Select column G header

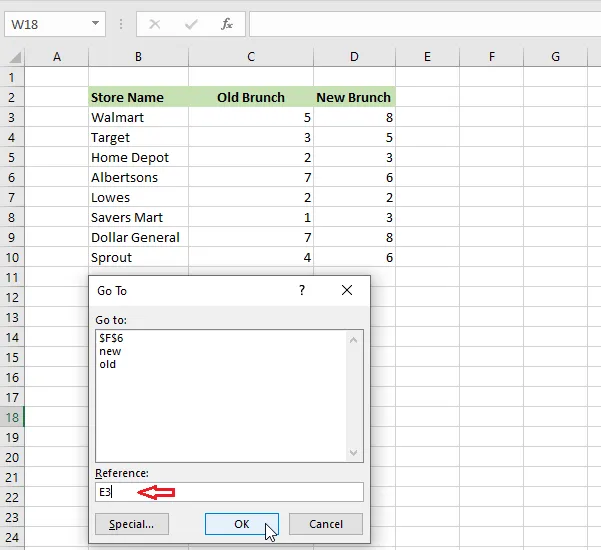point(555,57)
